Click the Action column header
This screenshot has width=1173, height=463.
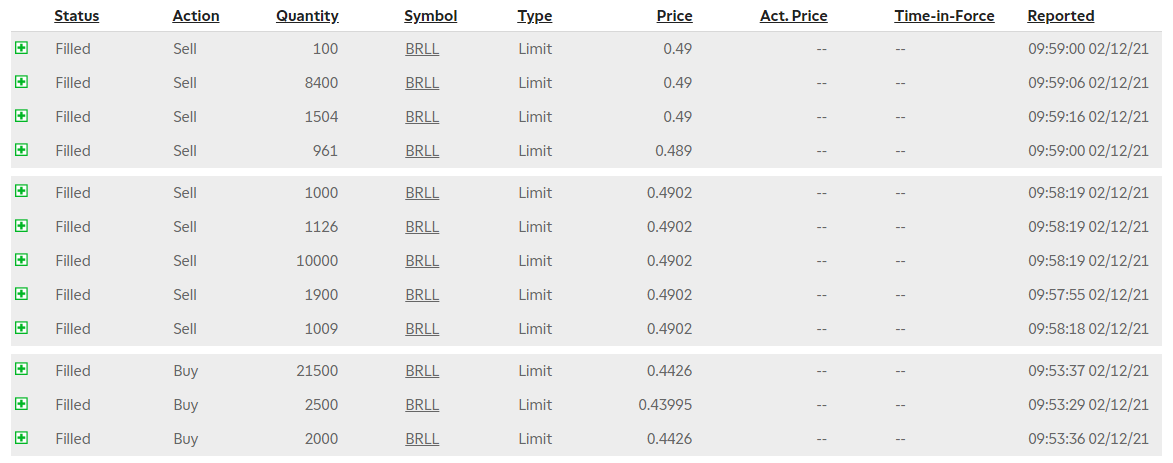[x=195, y=16]
